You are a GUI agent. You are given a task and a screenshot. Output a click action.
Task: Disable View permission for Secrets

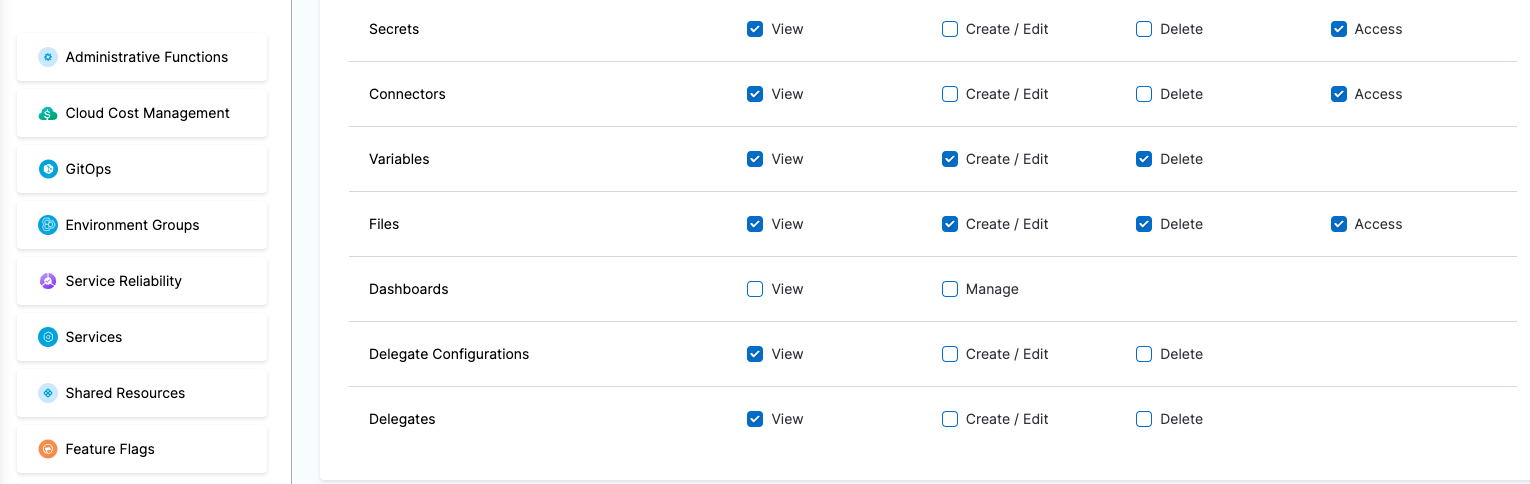tap(755, 29)
